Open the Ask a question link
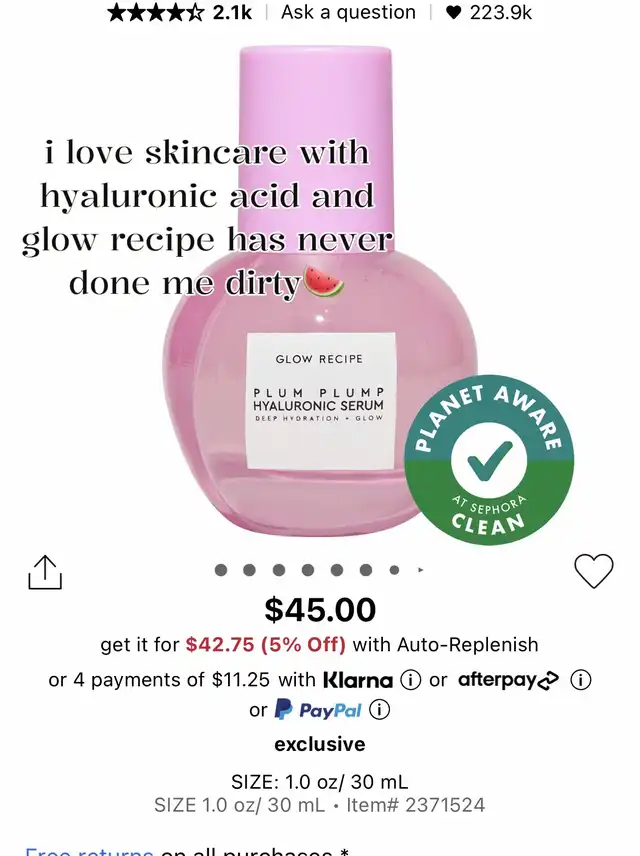640x856 pixels. coord(348,12)
